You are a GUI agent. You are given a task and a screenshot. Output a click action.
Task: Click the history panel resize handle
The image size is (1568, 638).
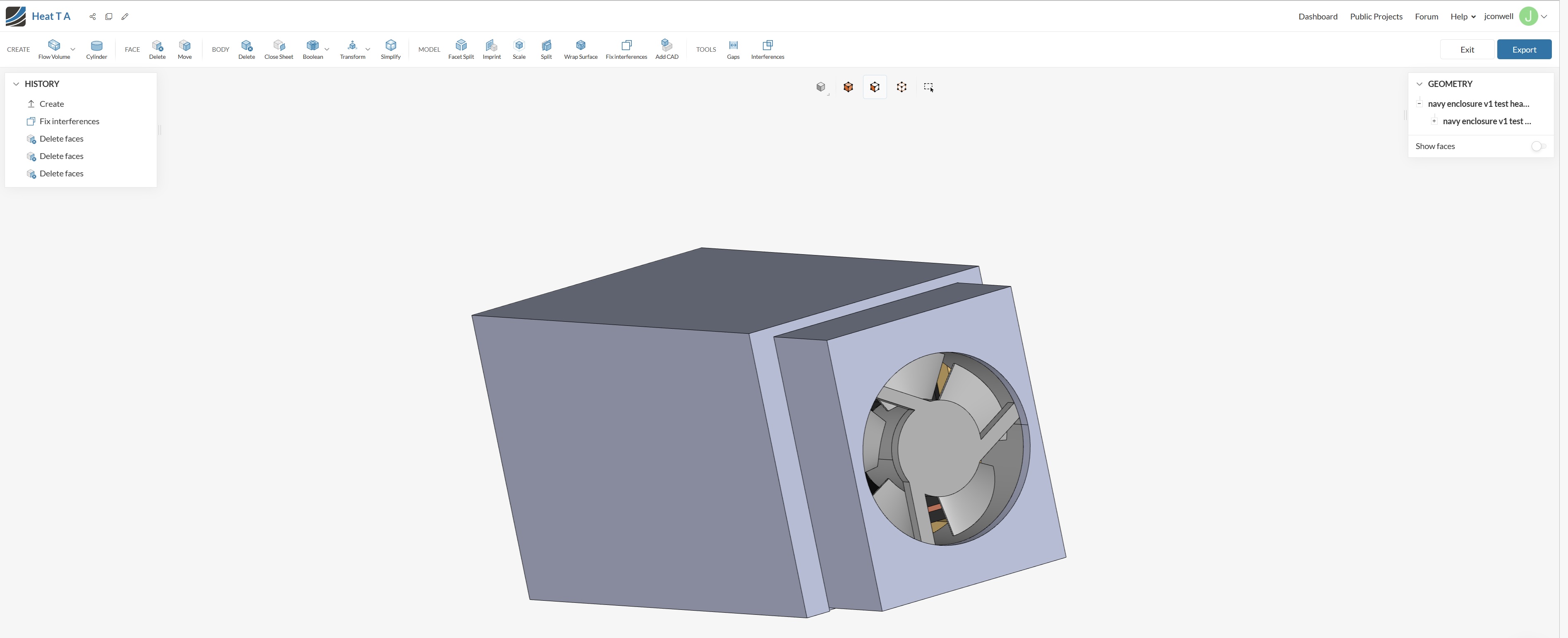click(x=159, y=129)
